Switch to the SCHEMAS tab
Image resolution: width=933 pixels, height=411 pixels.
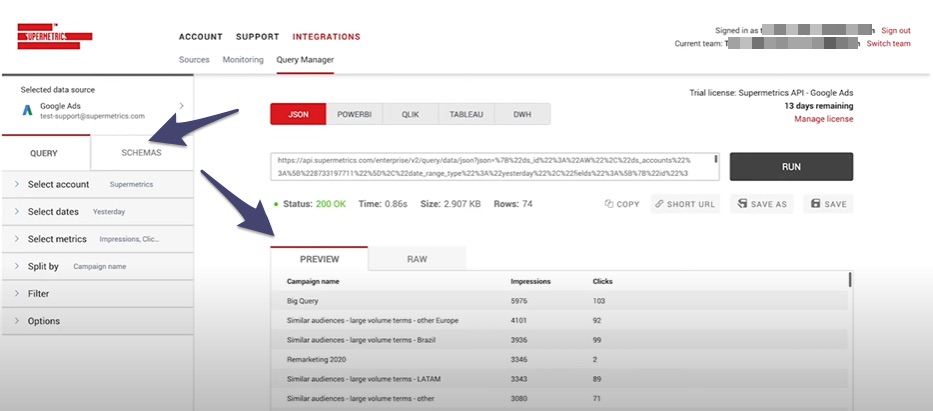pos(142,153)
